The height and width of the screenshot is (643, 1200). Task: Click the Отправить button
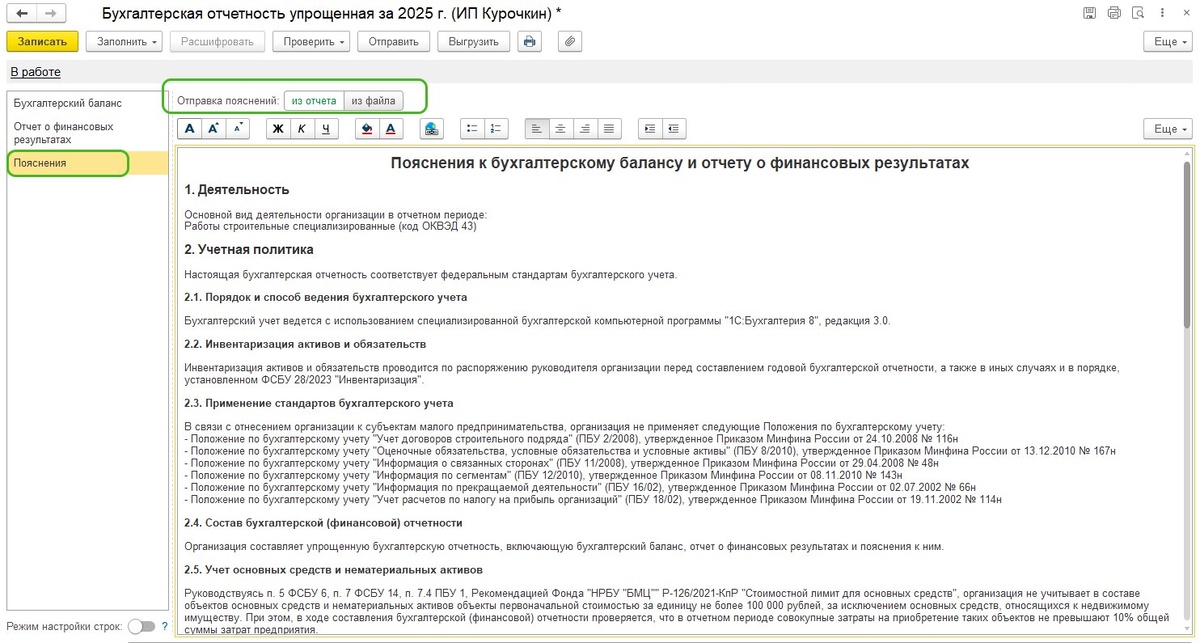click(395, 41)
